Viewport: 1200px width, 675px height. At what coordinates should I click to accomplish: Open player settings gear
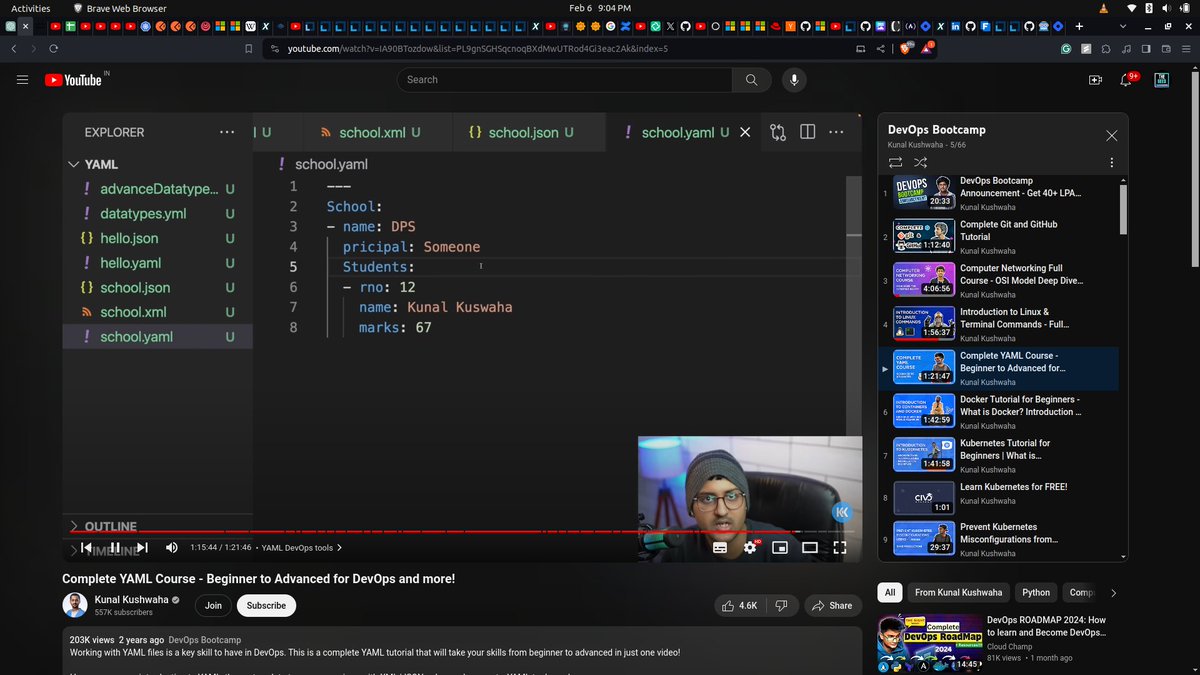tap(750, 547)
